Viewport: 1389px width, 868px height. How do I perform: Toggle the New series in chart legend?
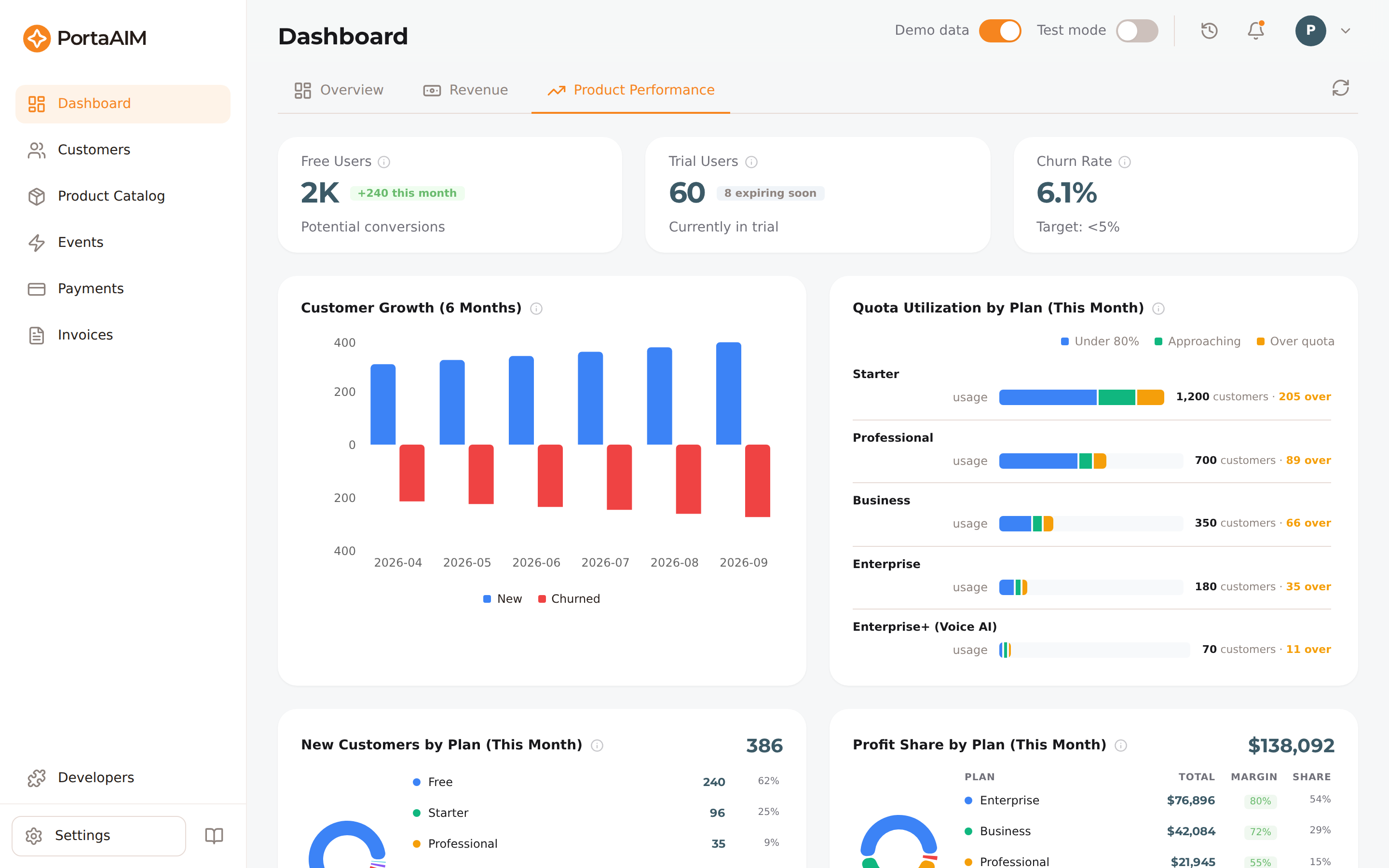point(503,599)
